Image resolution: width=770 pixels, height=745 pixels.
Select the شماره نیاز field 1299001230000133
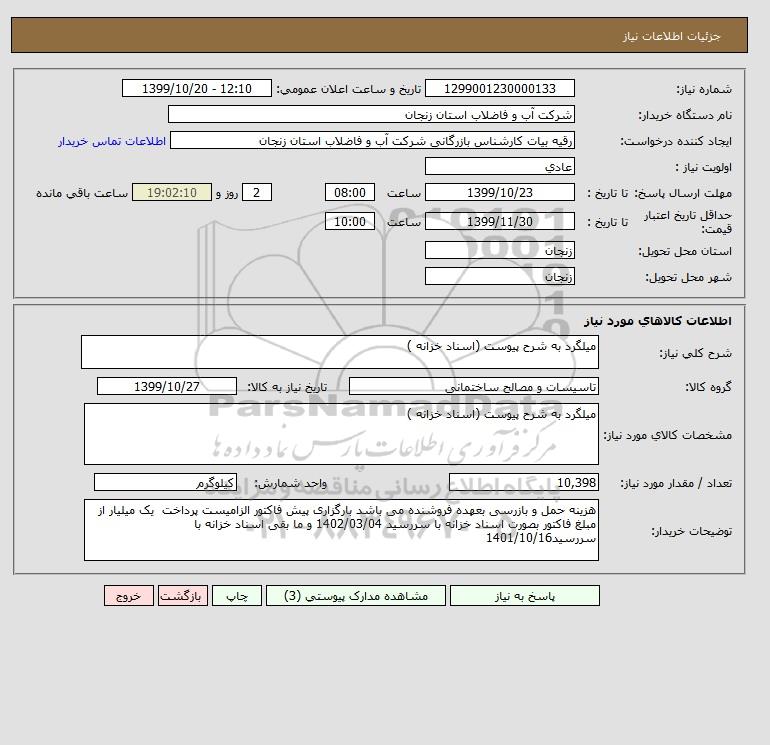(x=499, y=88)
